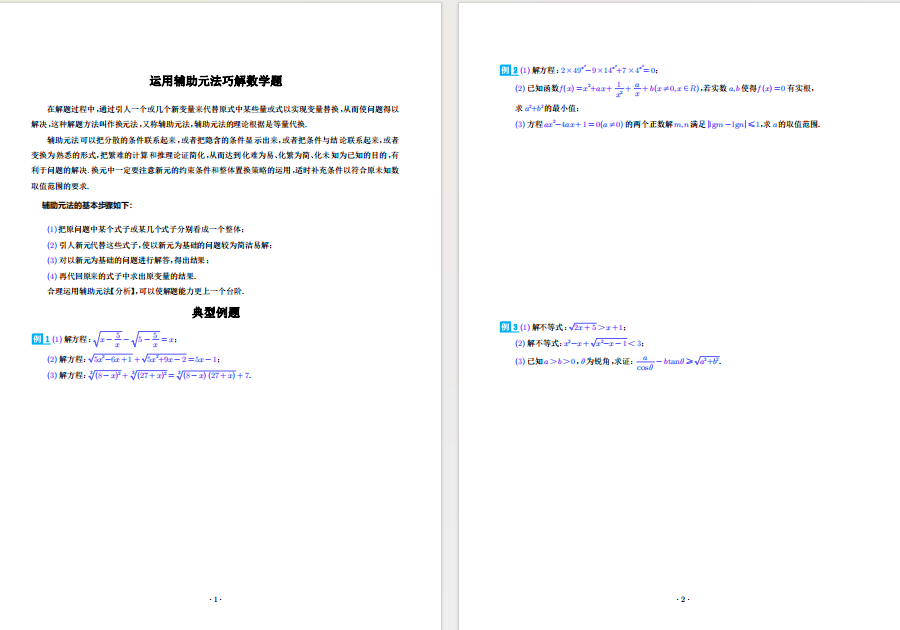Viewport: 900px width, 630px height.
Task: Click the line starting 变换为熟悉的形式
Action: pyautogui.click(x=215, y=155)
